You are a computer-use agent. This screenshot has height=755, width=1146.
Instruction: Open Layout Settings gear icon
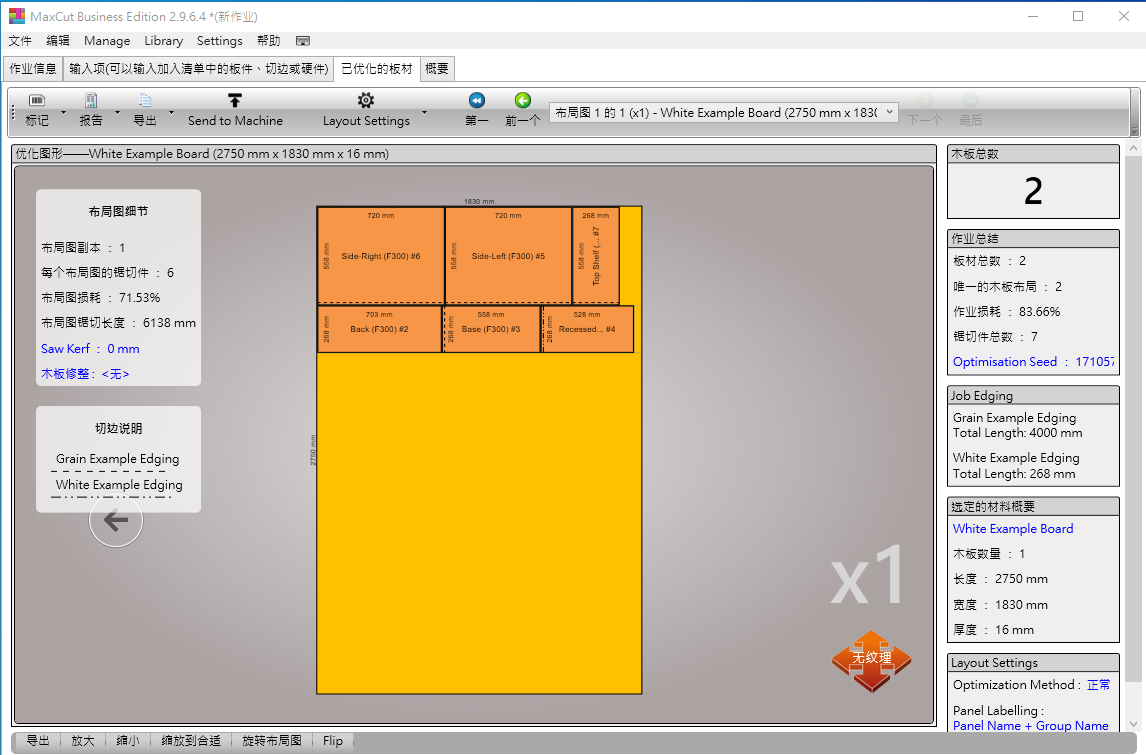tap(366, 101)
